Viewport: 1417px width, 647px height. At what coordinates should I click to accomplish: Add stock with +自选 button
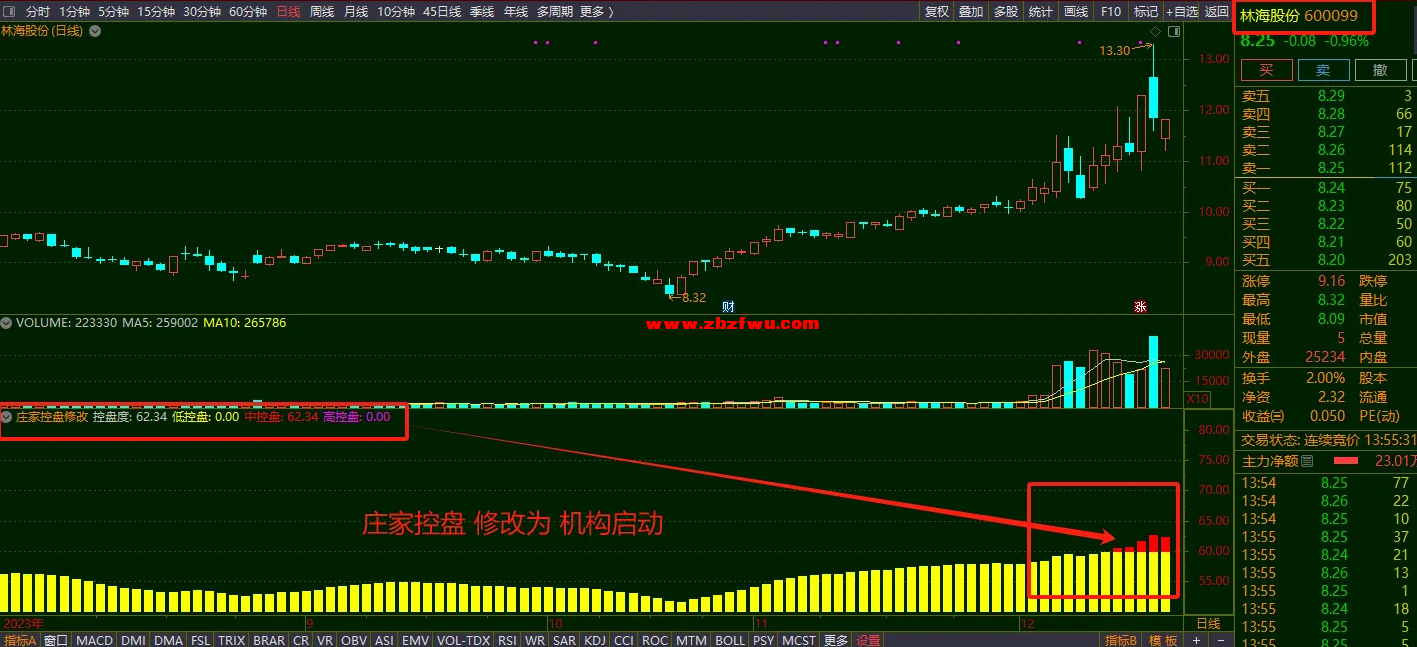1182,12
